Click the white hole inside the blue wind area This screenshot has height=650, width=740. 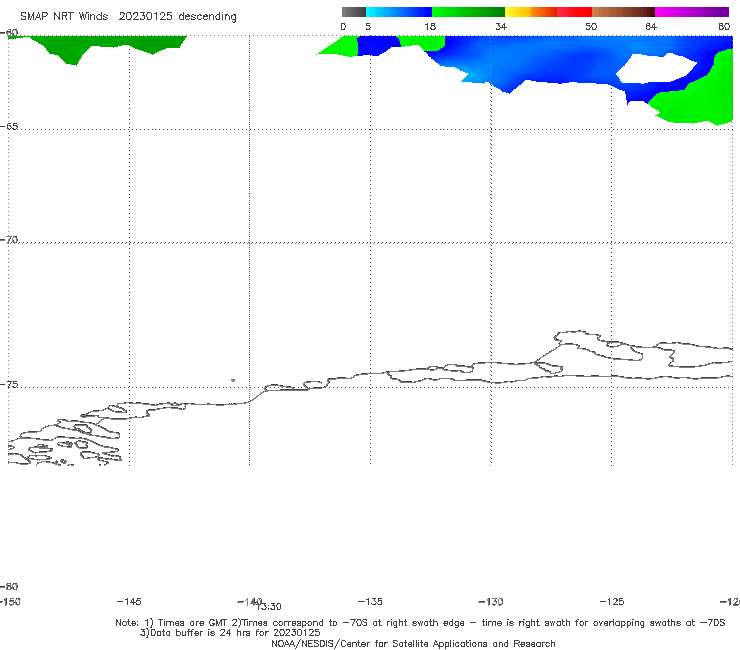pyautogui.click(x=656, y=68)
